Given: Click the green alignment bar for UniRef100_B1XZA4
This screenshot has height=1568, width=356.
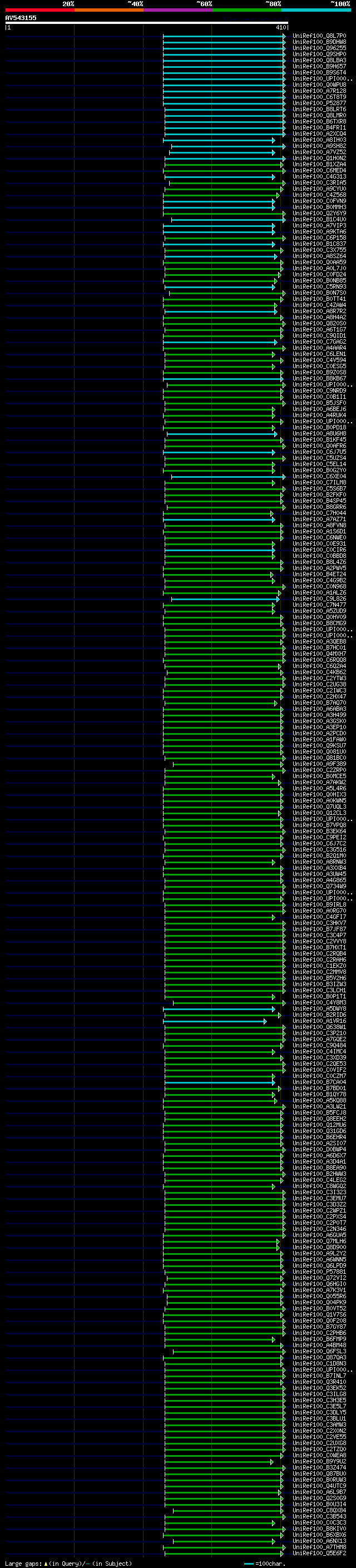Looking at the screenshot, I should [224, 164].
